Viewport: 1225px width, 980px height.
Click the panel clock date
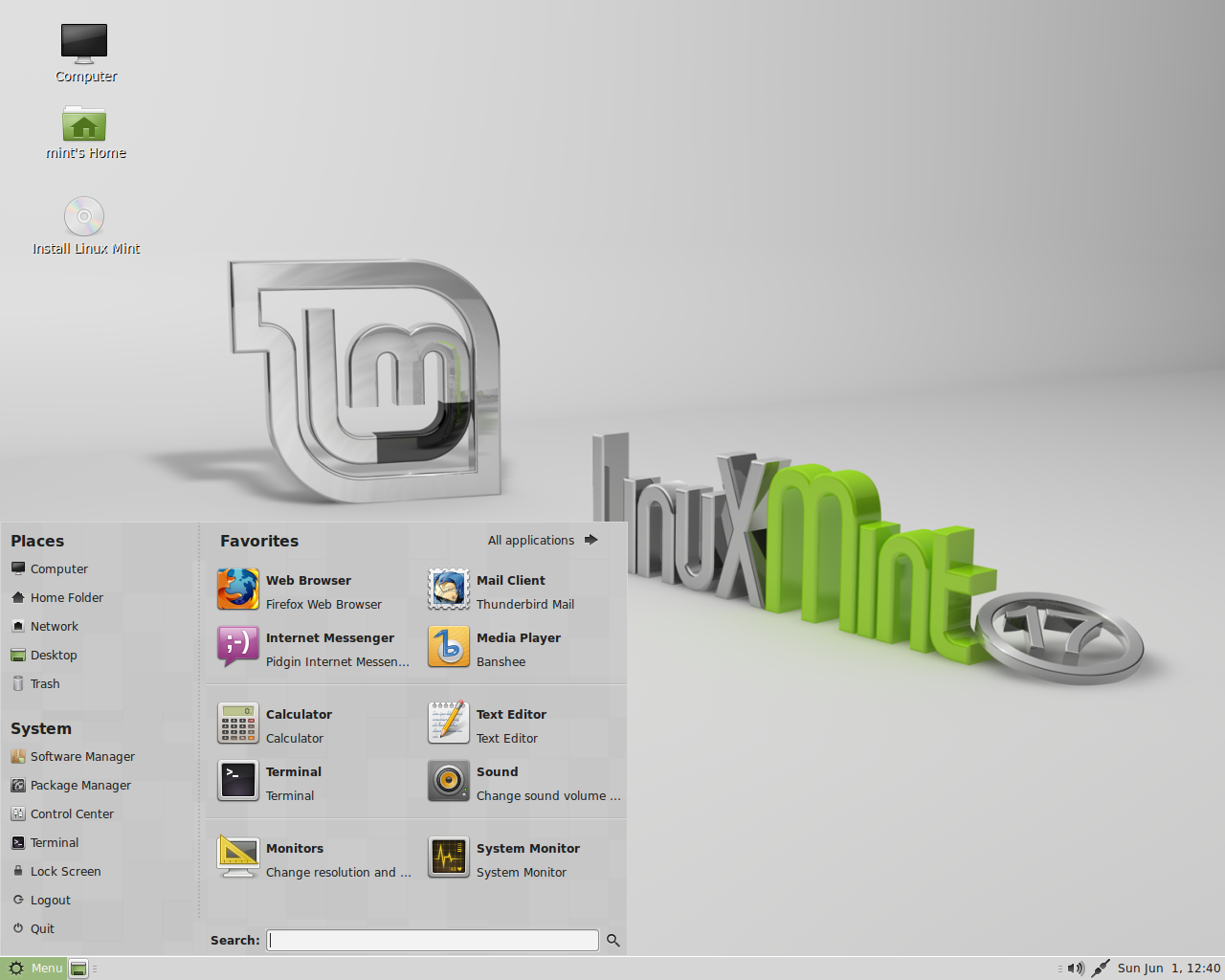[1169, 969]
